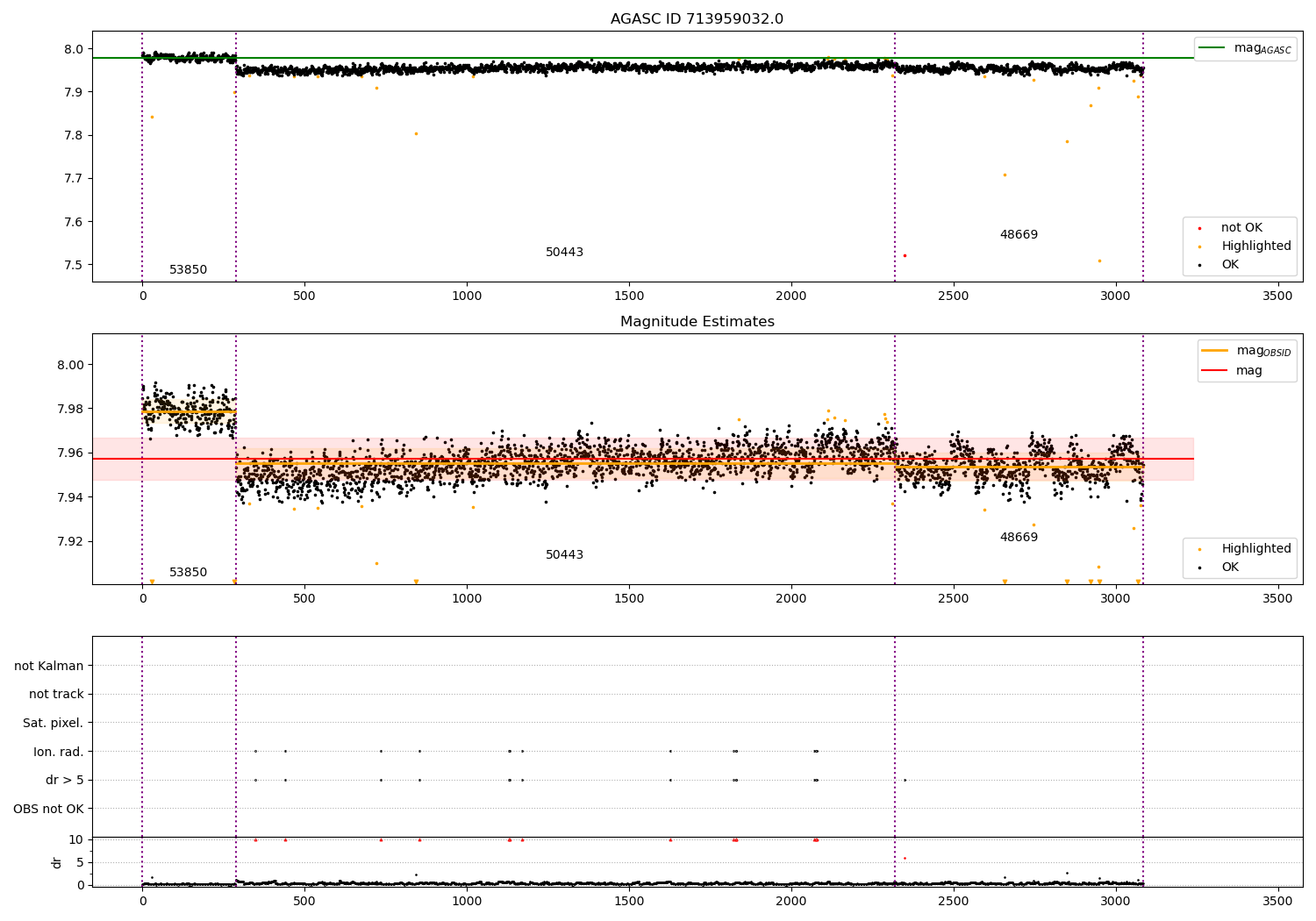
Task: Click the green line sample in the mag AGASC legend
Action: [1212, 48]
